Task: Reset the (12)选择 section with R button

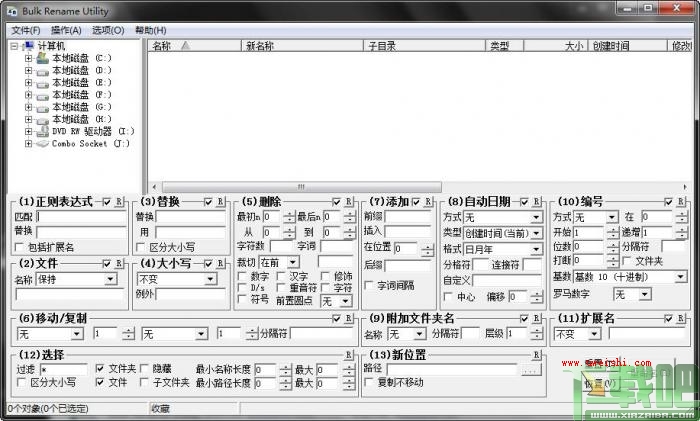Action: [349, 355]
